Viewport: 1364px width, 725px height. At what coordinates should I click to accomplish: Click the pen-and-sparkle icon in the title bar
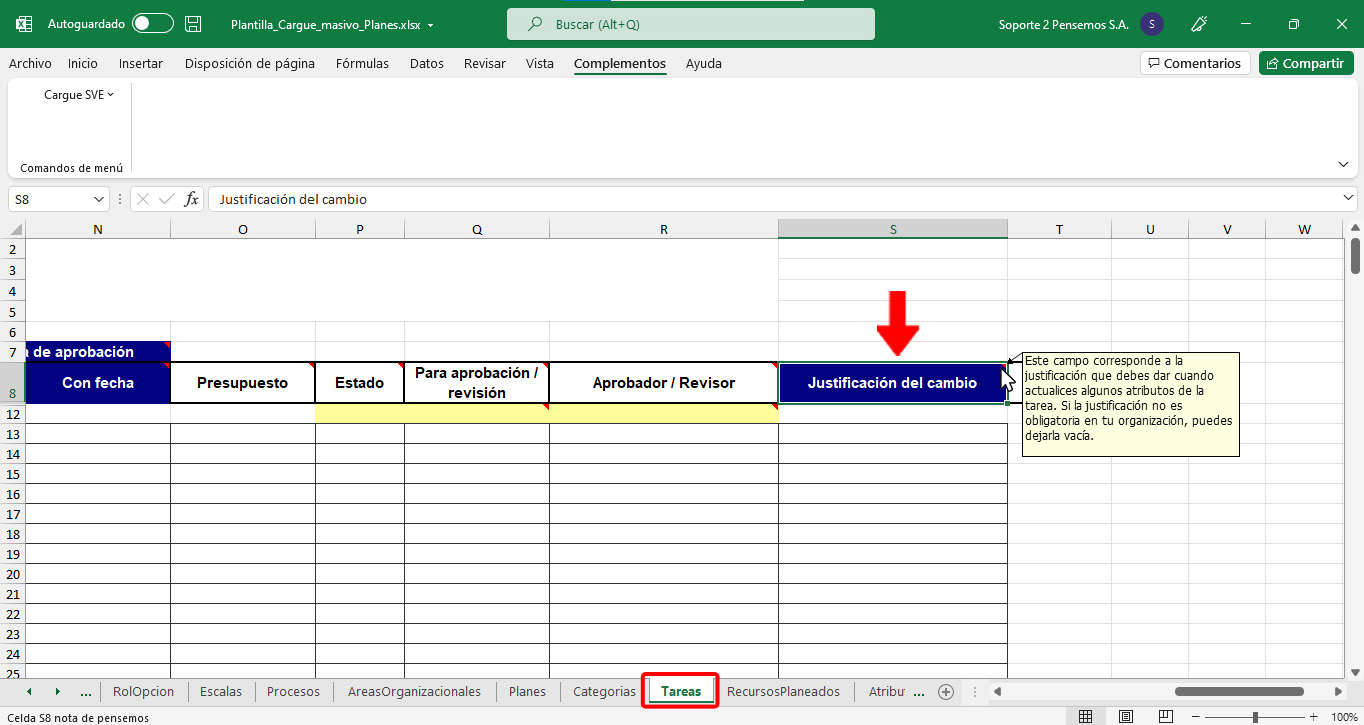(x=1199, y=24)
